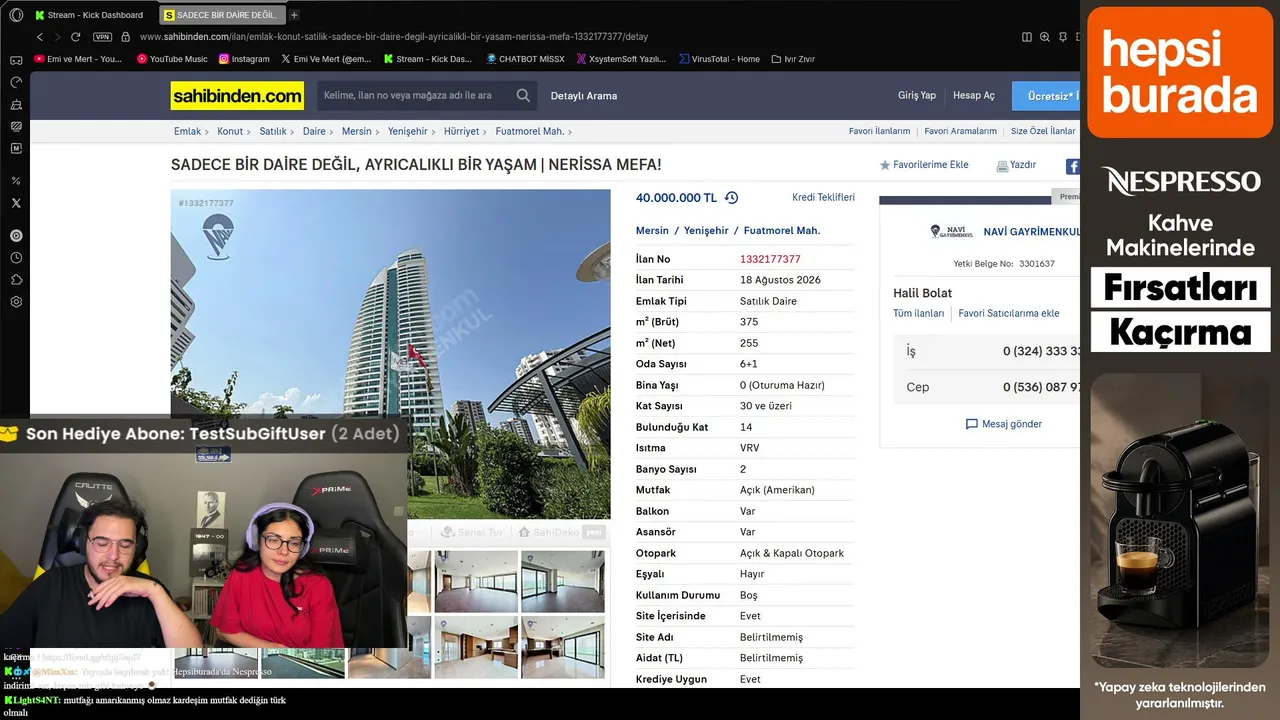Focus the listing search input field
This screenshot has width=1280, height=720.
(415, 96)
